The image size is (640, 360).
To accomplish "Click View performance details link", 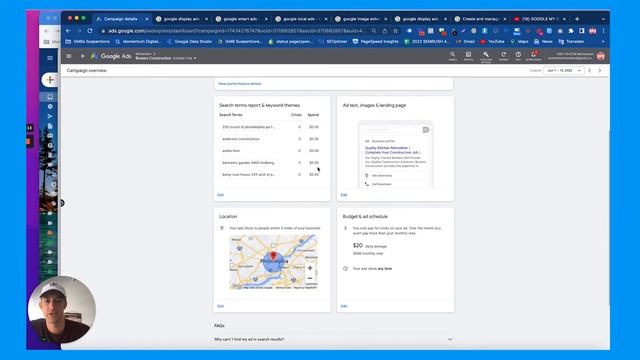I will click(240, 84).
